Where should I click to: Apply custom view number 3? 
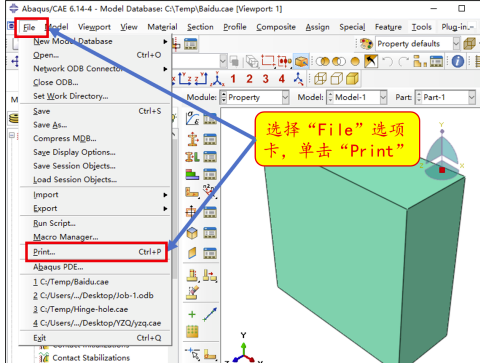tap(265, 79)
